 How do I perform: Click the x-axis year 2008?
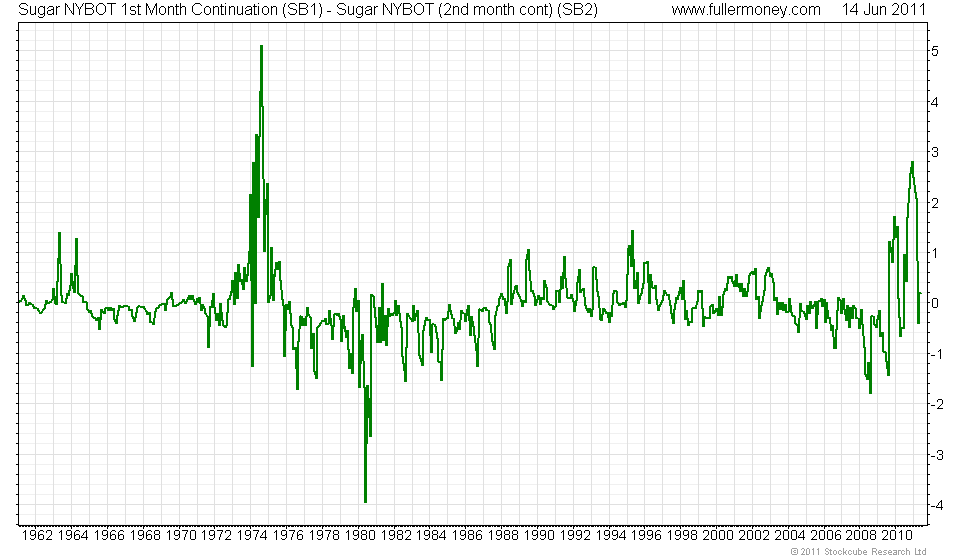[861, 536]
